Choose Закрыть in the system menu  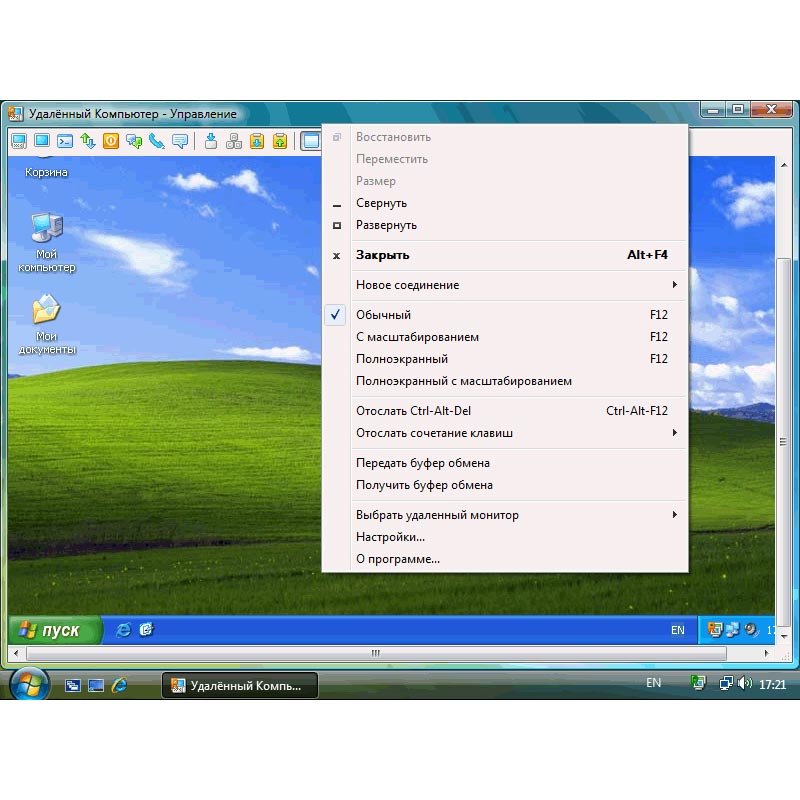pos(505,255)
